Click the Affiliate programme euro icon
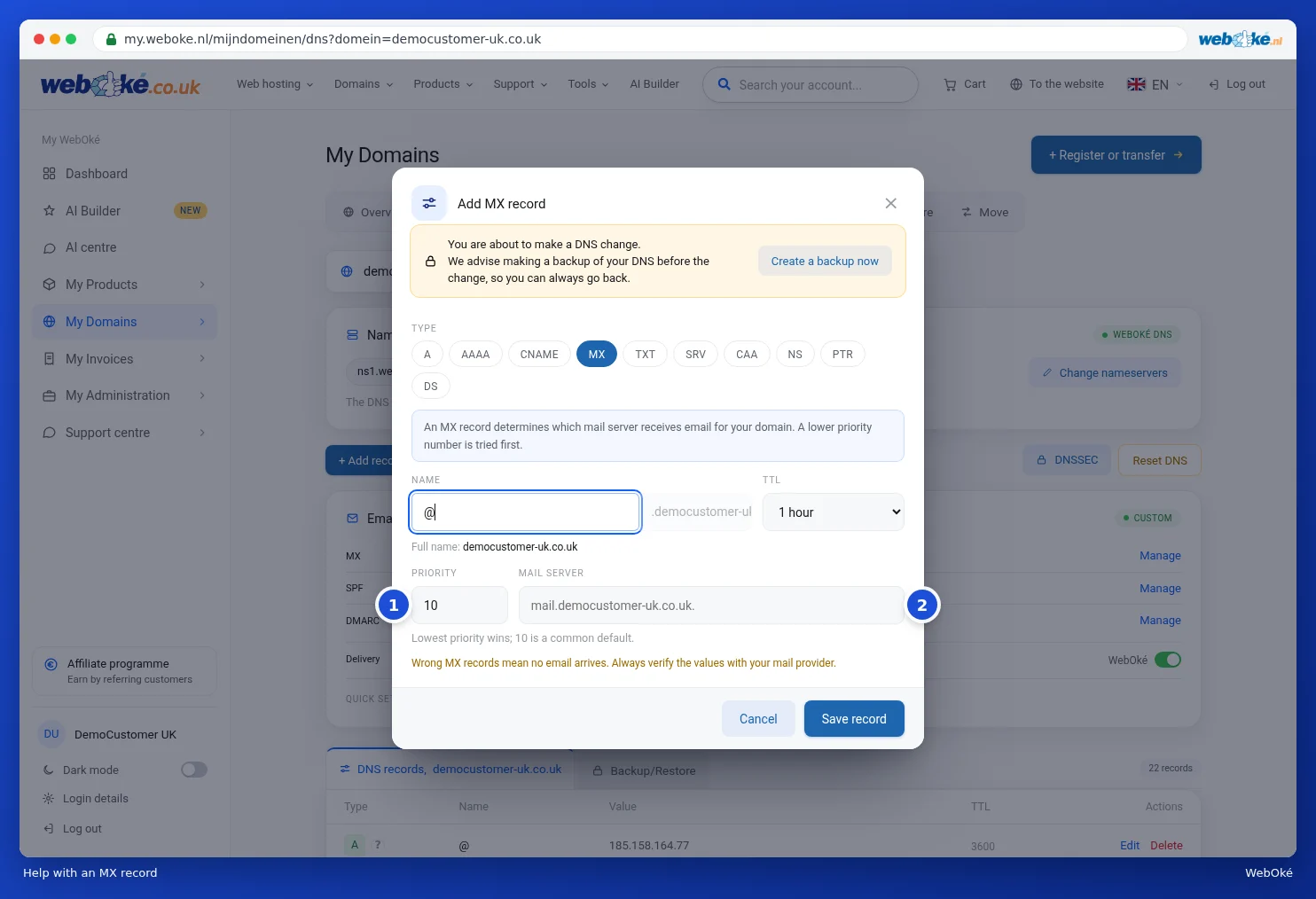 (51, 664)
